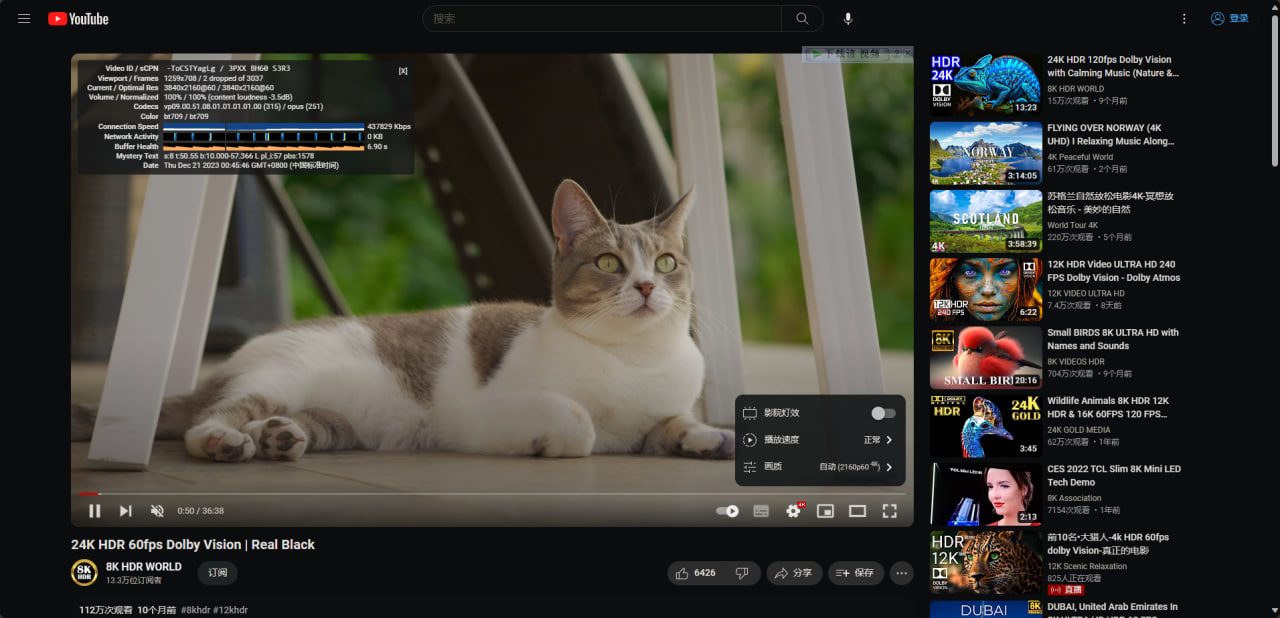Click the 分享 share button

pyautogui.click(x=794, y=573)
